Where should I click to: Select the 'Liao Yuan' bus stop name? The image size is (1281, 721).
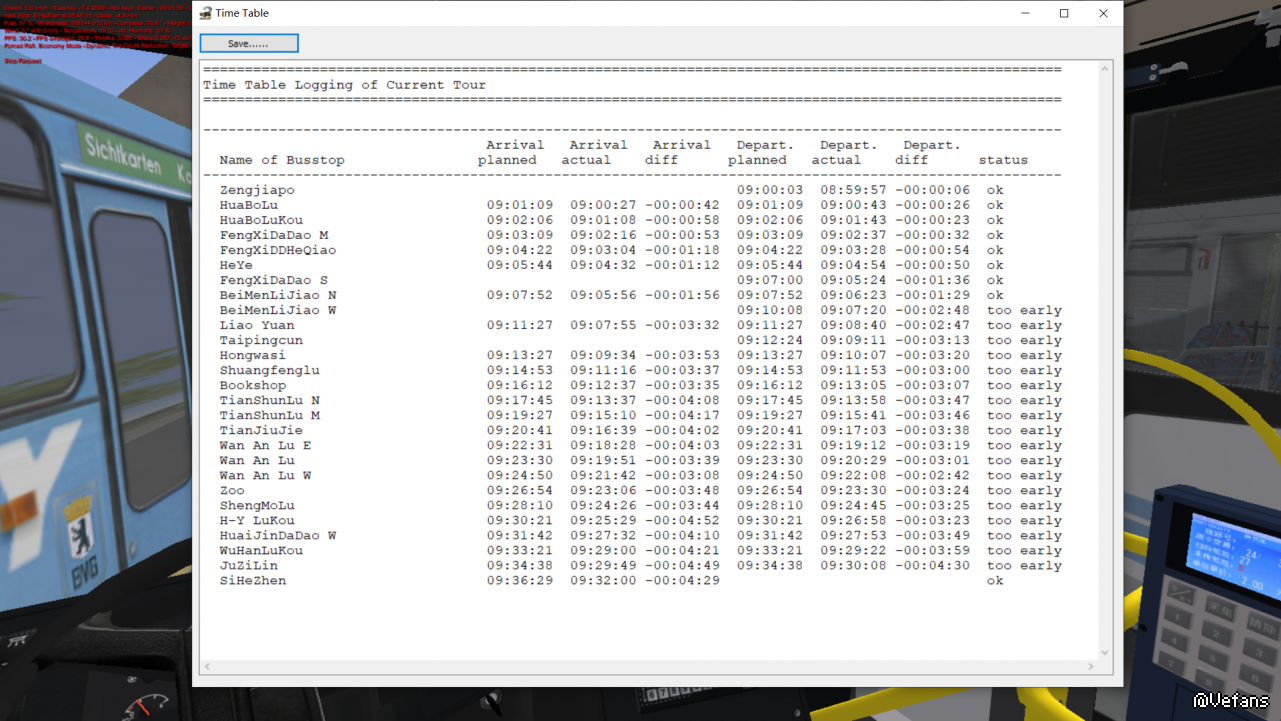(x=257, y=325)
